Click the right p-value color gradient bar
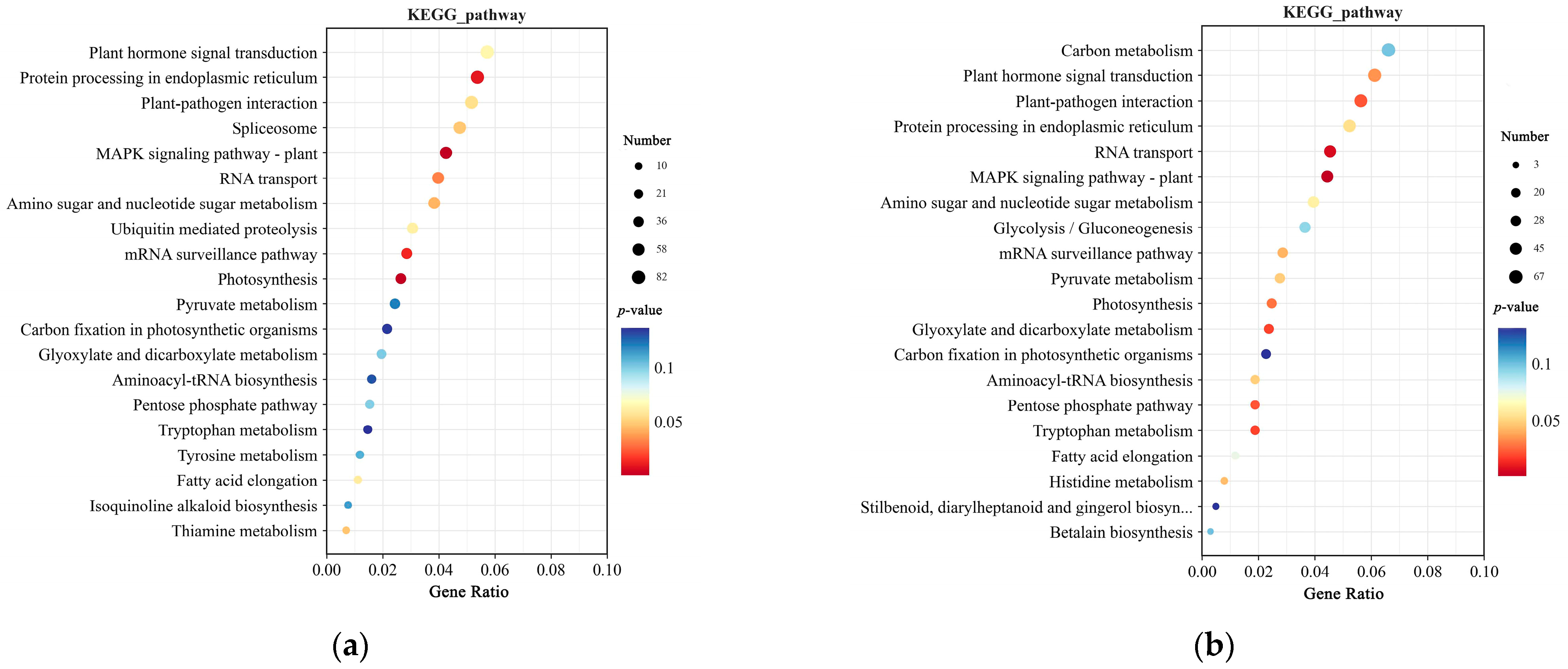Image resolution: width=1568 pixels, height=669 pixels. pos(1512,402)
